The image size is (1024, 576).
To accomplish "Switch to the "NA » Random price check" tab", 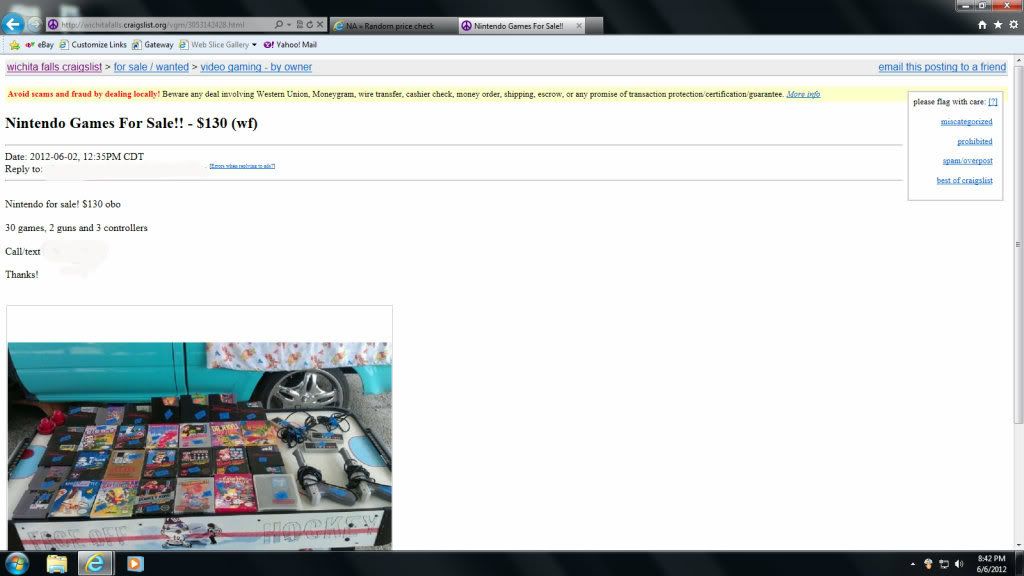I will pos(390,25).
